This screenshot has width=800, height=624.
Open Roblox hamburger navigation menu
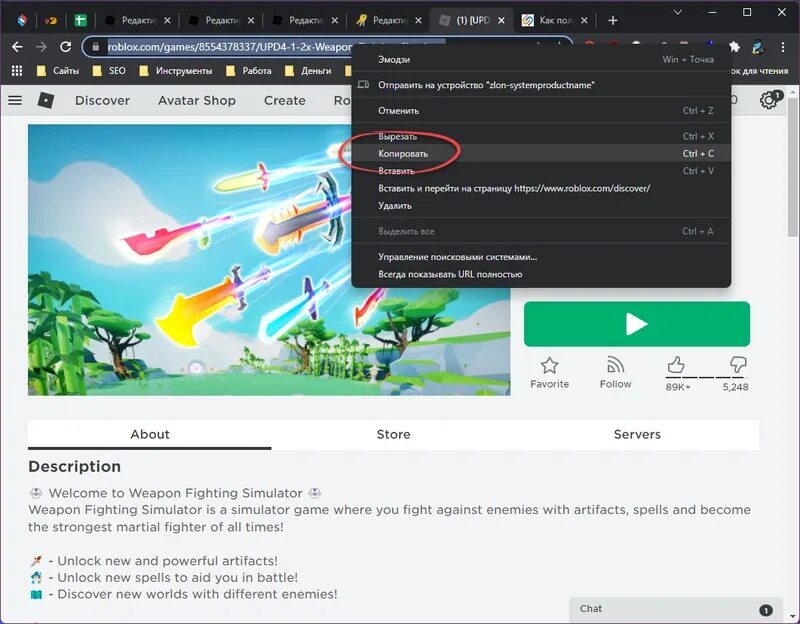[x=15, y=100]
